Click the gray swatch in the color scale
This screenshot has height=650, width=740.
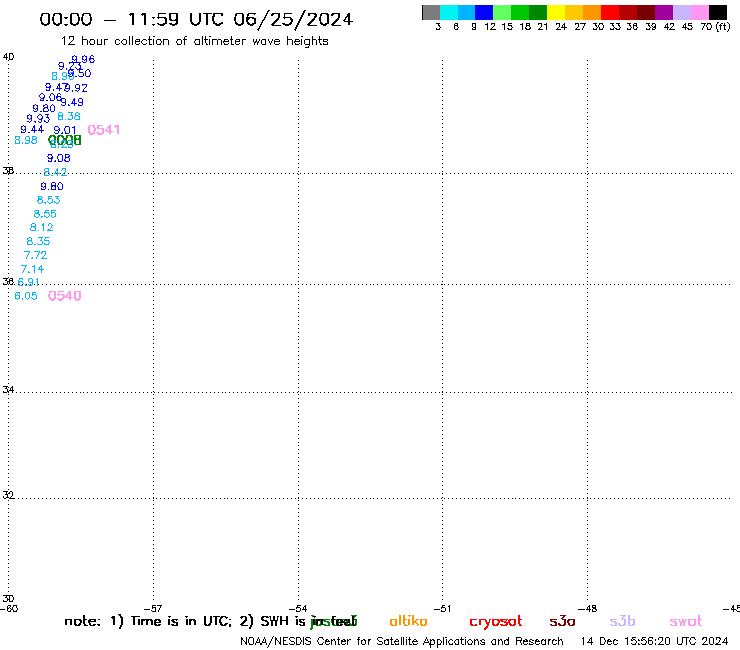coord(431,12)
